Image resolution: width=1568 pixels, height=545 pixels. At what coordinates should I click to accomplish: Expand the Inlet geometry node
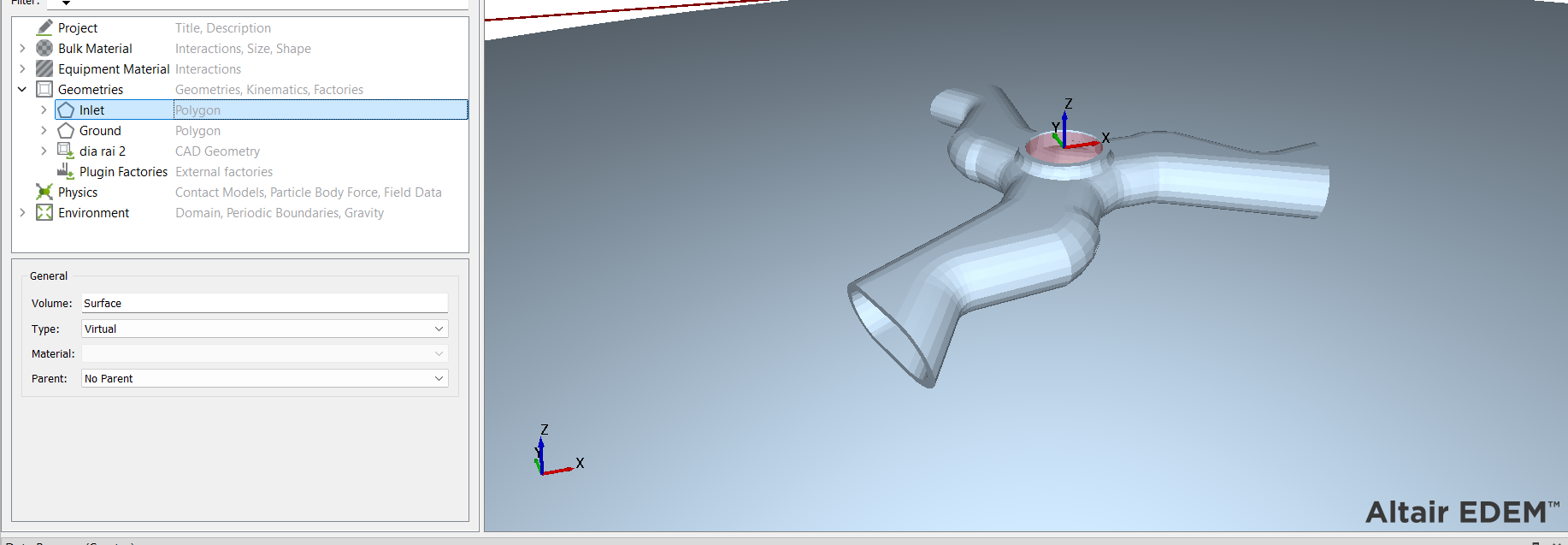click(44, 110)
